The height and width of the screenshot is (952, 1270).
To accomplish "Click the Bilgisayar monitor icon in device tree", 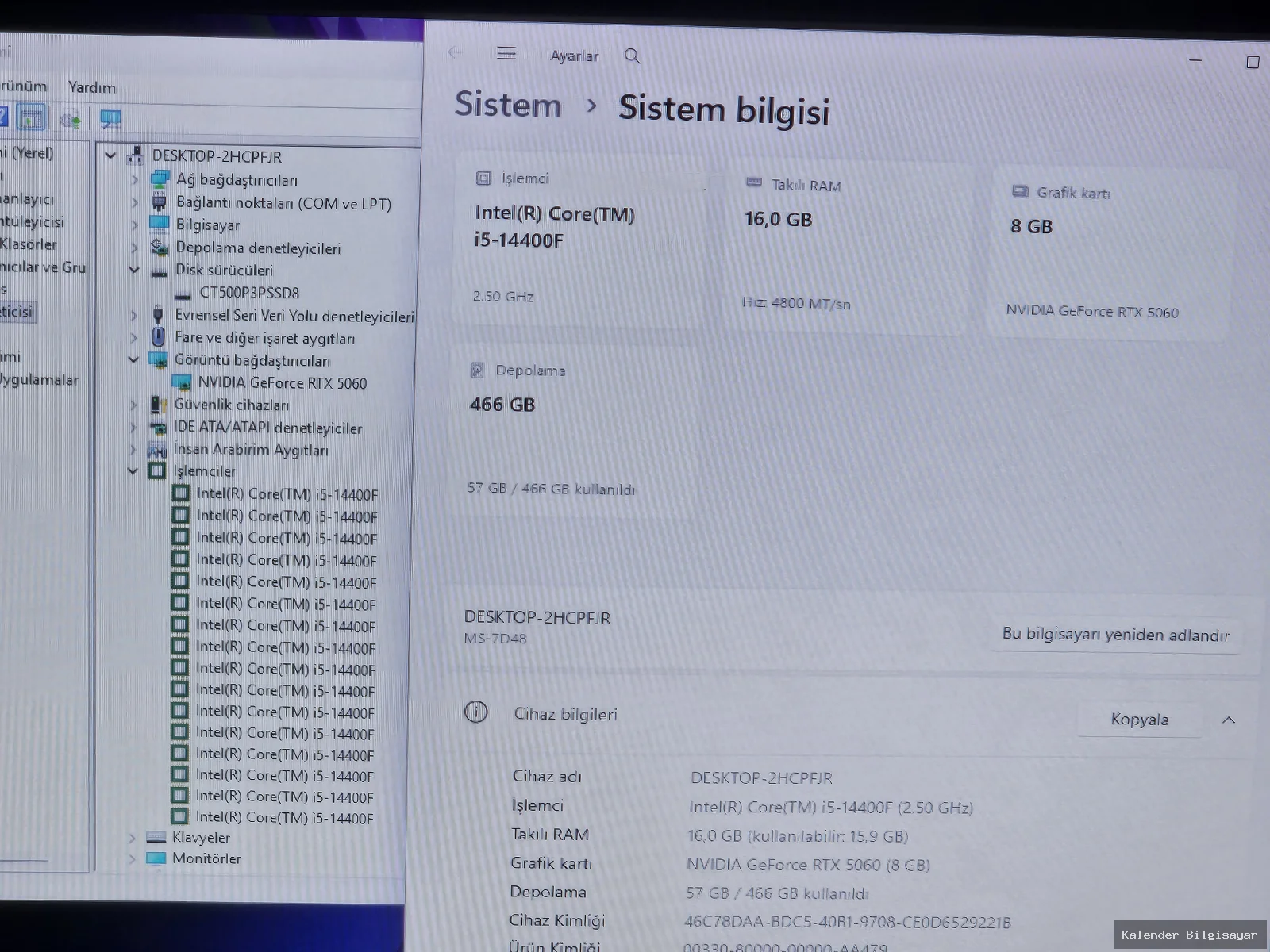I will 160,224.
